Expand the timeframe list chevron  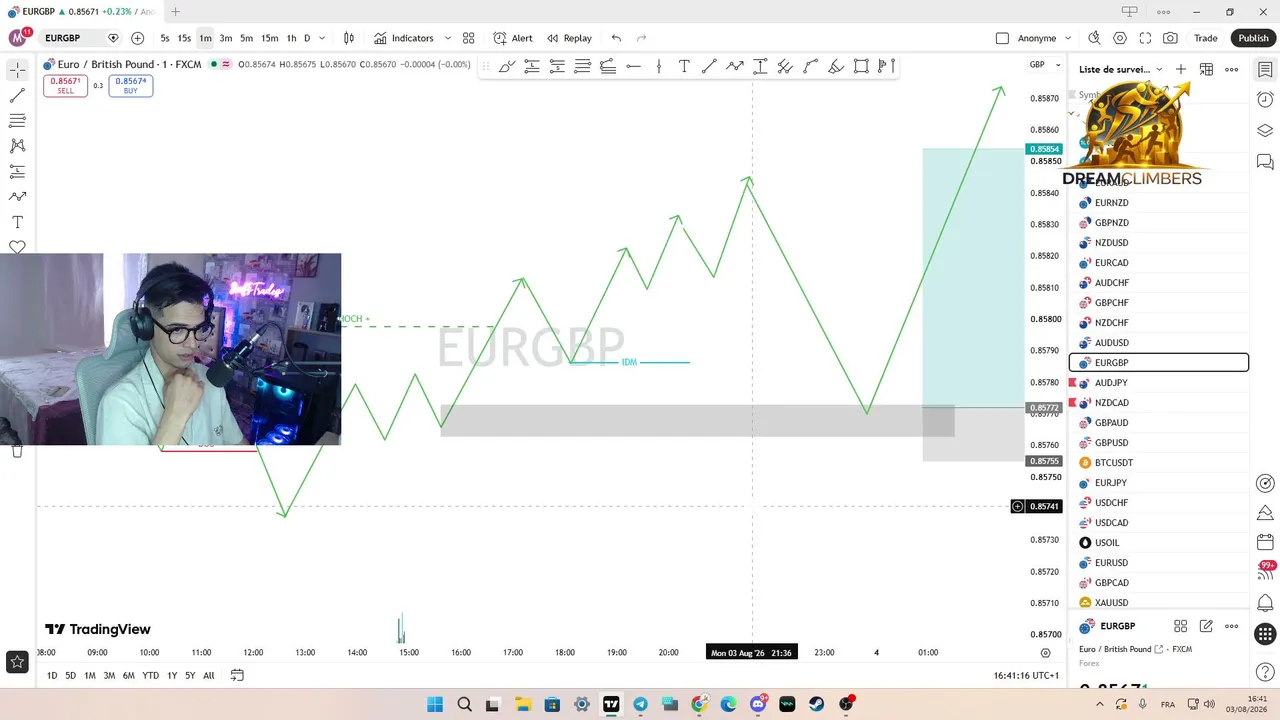pyautogui.click(x=322, y=38)
